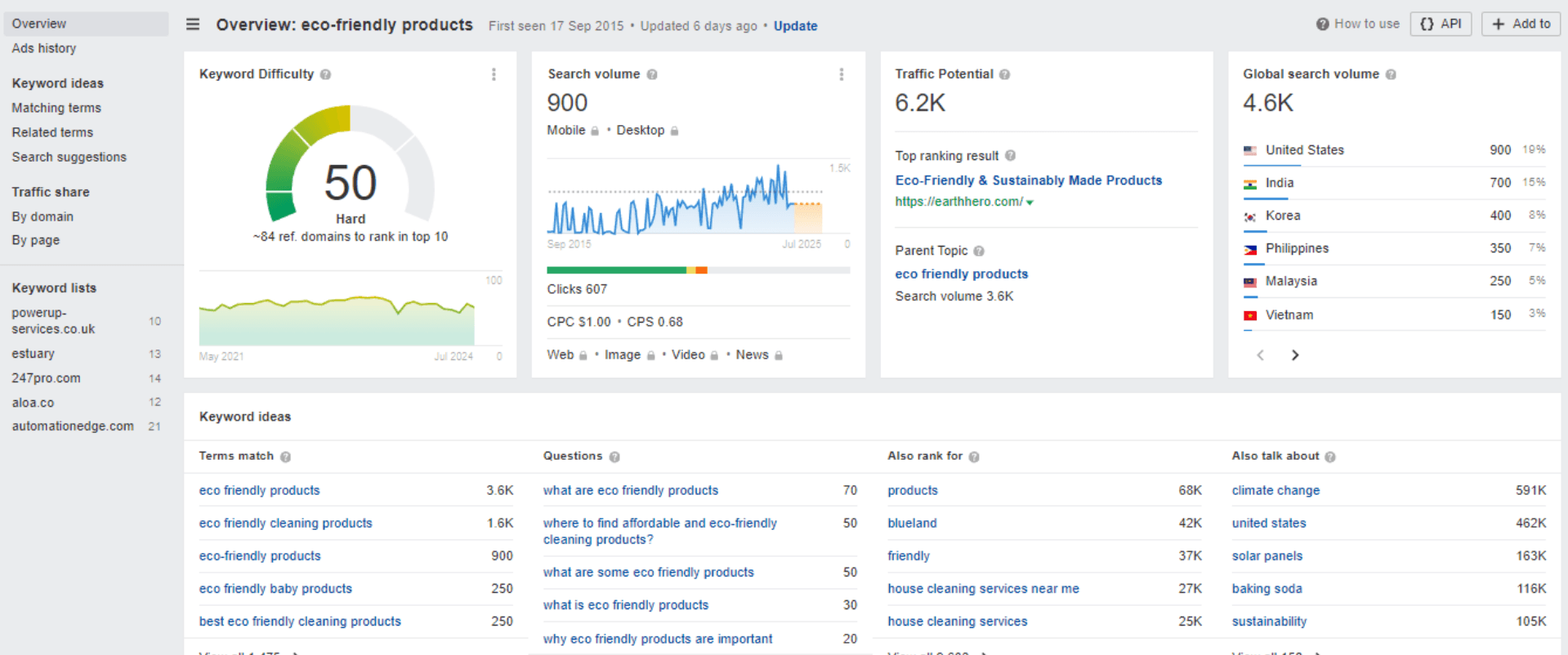1568x655 pixels.
Task: Click Terms match help icon
Action: pyautogui.click(x=285, y=457)
